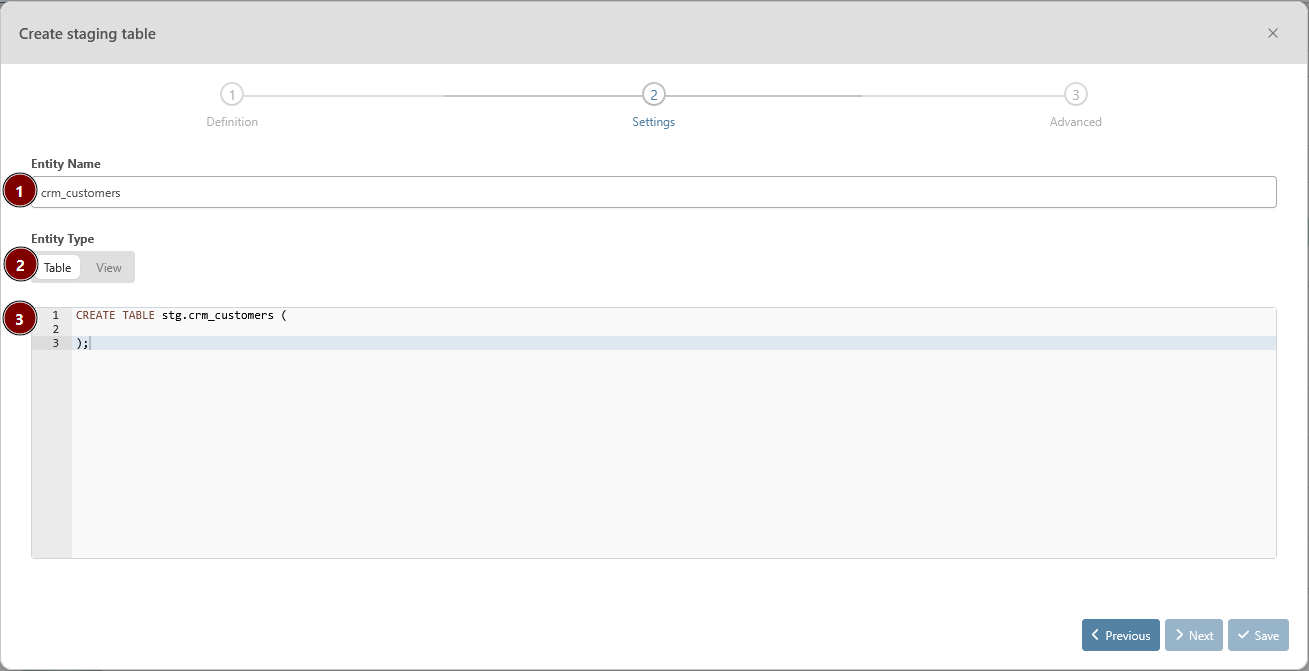Select the Settings step label

pyautogui.click(x=653, y=122)
